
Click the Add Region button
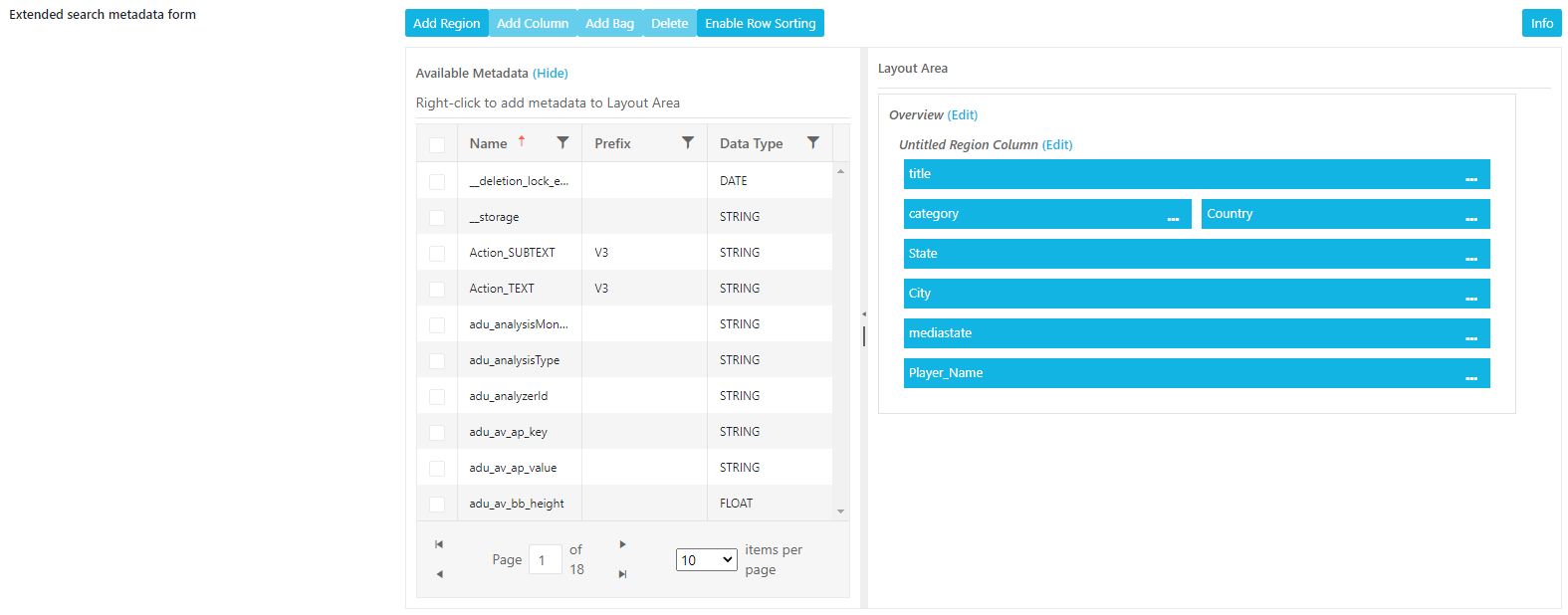coord(446,23)
